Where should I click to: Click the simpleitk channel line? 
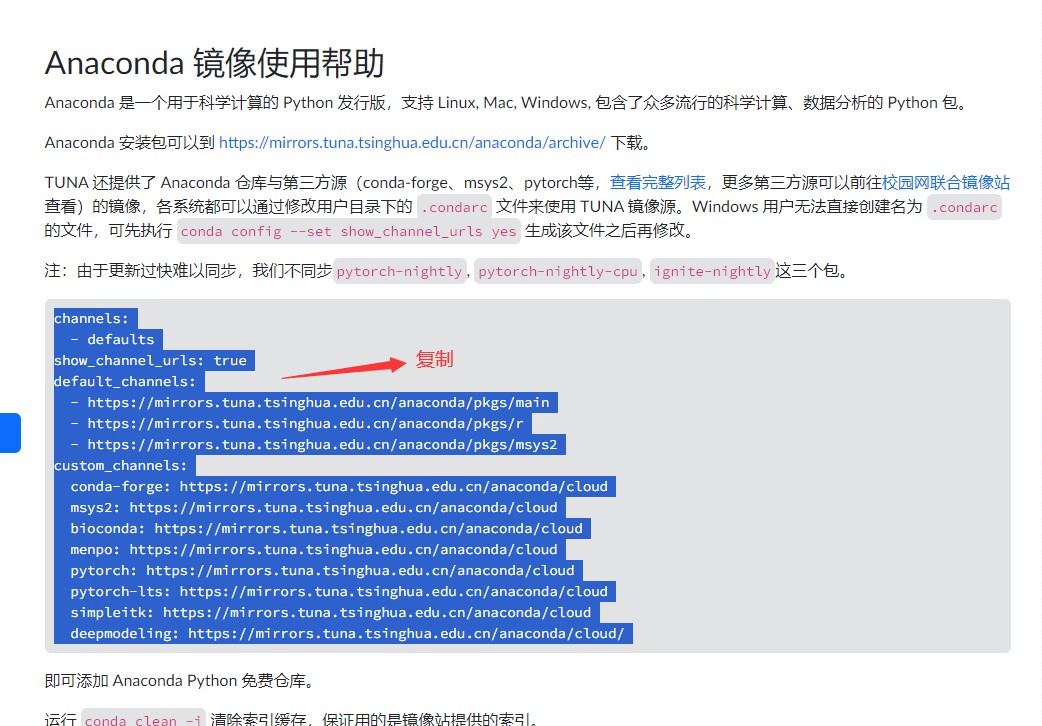pyautogui.click(x=330, y=612)
